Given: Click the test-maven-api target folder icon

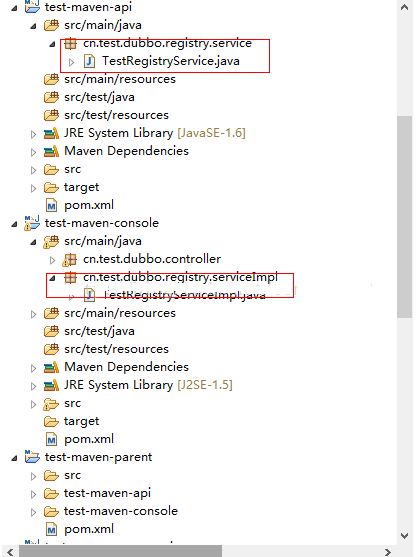Looking at the screenshot, I should point(51,187).
